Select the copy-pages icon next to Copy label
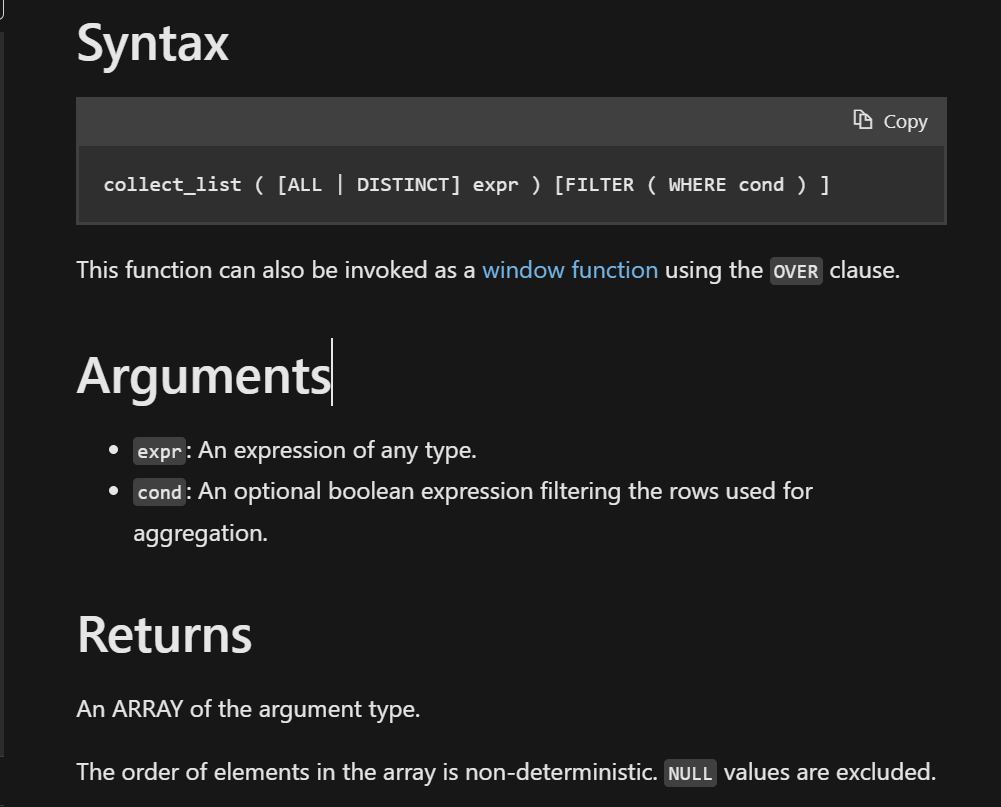 (862, 120)
